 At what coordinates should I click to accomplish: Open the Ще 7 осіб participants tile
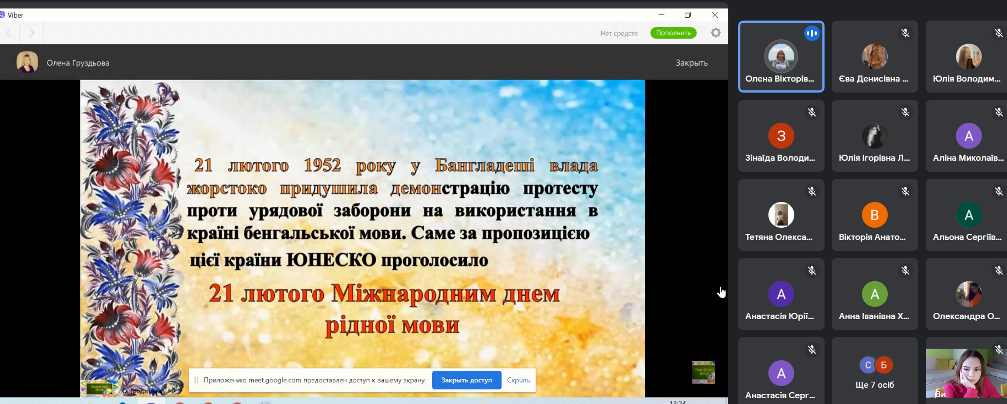tap(875, 370)
